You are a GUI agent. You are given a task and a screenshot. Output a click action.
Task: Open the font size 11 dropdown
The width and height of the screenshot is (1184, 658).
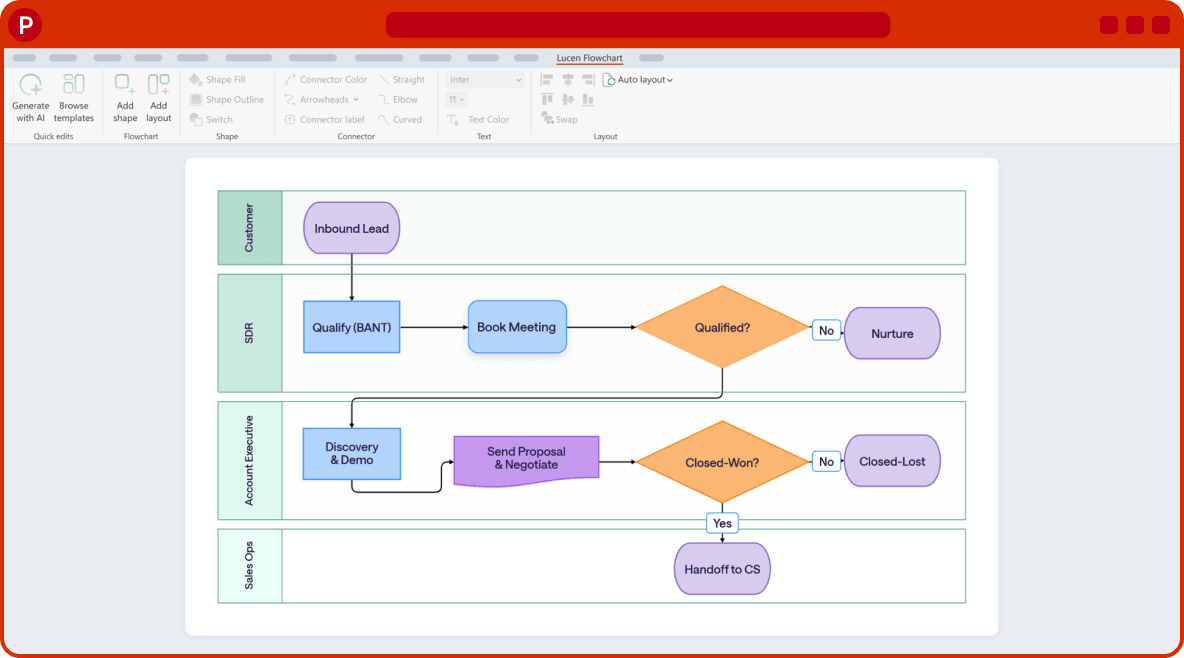point(456,100)
